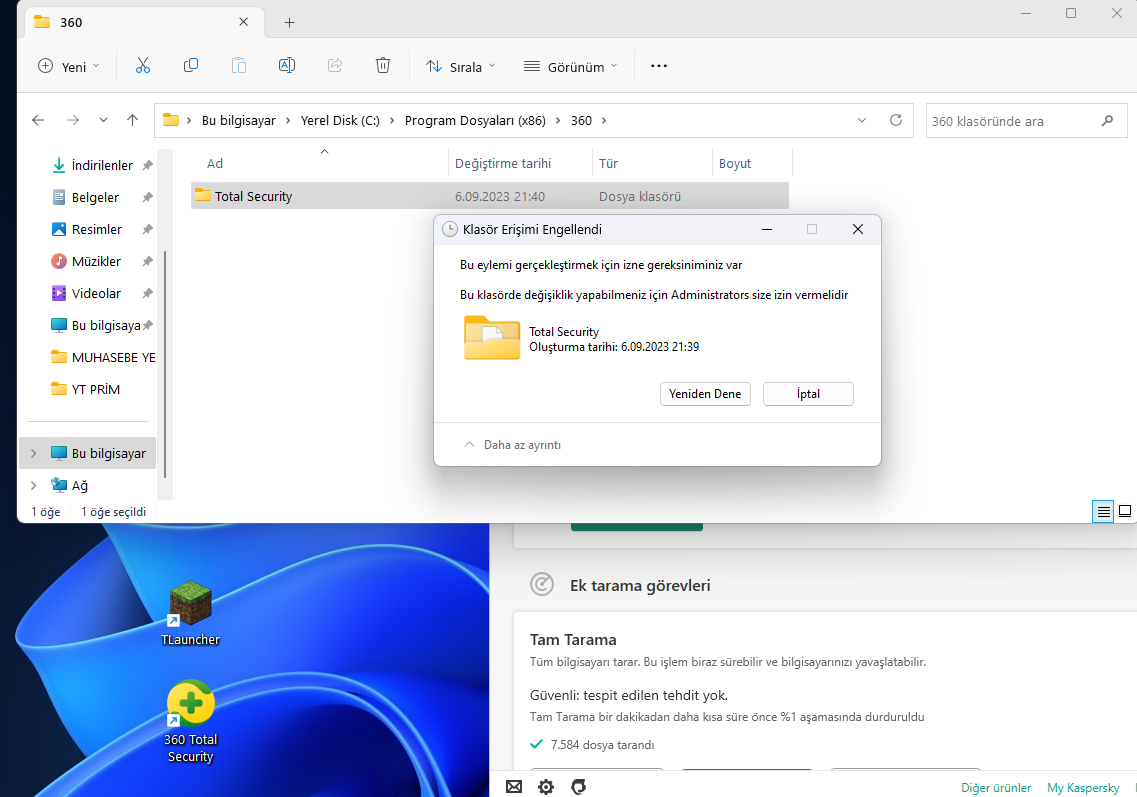Click the Kaspersky mail envelope icon
This screenshot has height=797, width=1137.
(513, 787)
